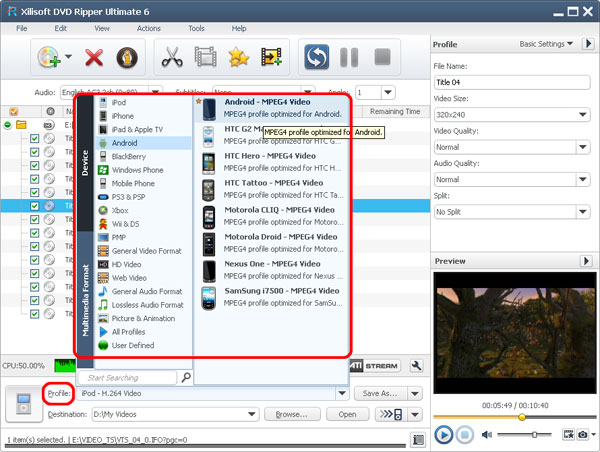Click the stars Effects icon
This screenshot has height=452, width=600.
click(x=238, y=57)
